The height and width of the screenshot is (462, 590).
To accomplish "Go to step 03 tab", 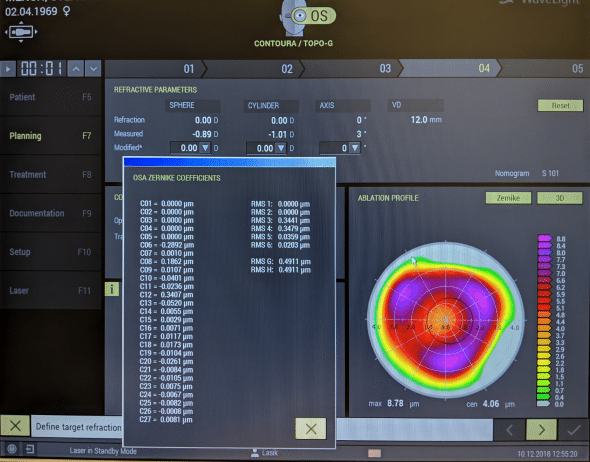I will click(352, 69).
